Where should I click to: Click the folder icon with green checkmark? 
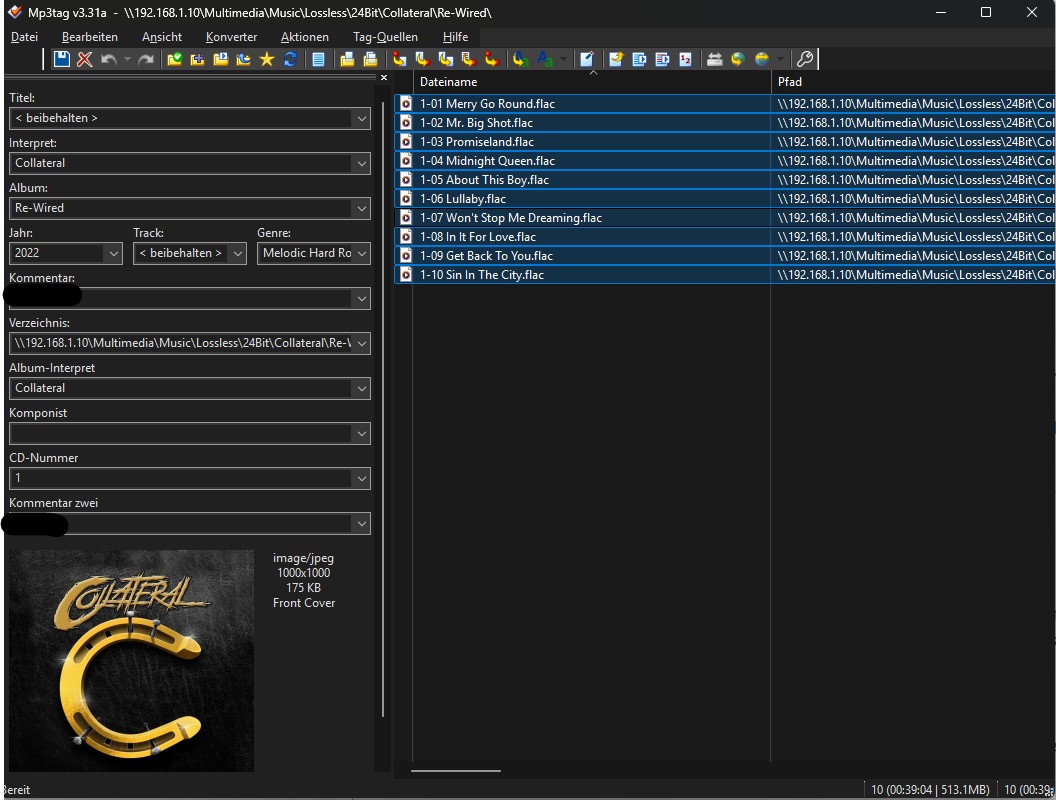click(x=174, y=59)
